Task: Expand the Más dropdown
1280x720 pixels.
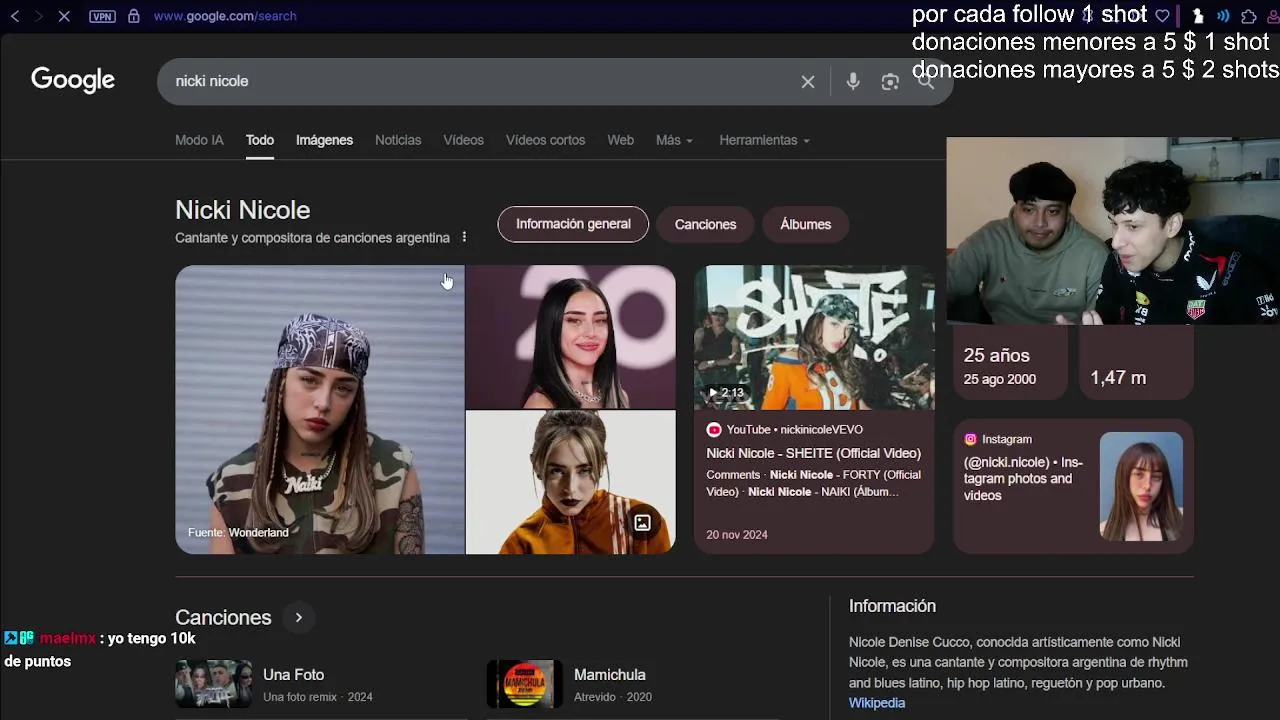Action: [674, 140]
